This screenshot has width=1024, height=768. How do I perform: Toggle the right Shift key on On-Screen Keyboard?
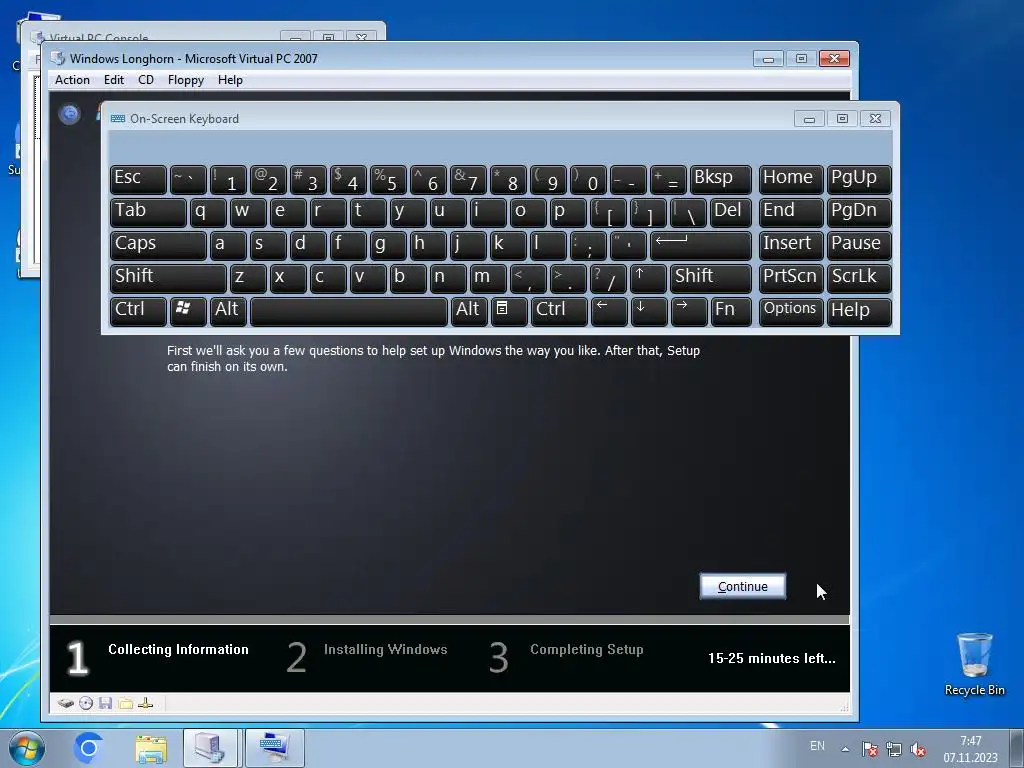pyautogui.click(x=711, y=278)
